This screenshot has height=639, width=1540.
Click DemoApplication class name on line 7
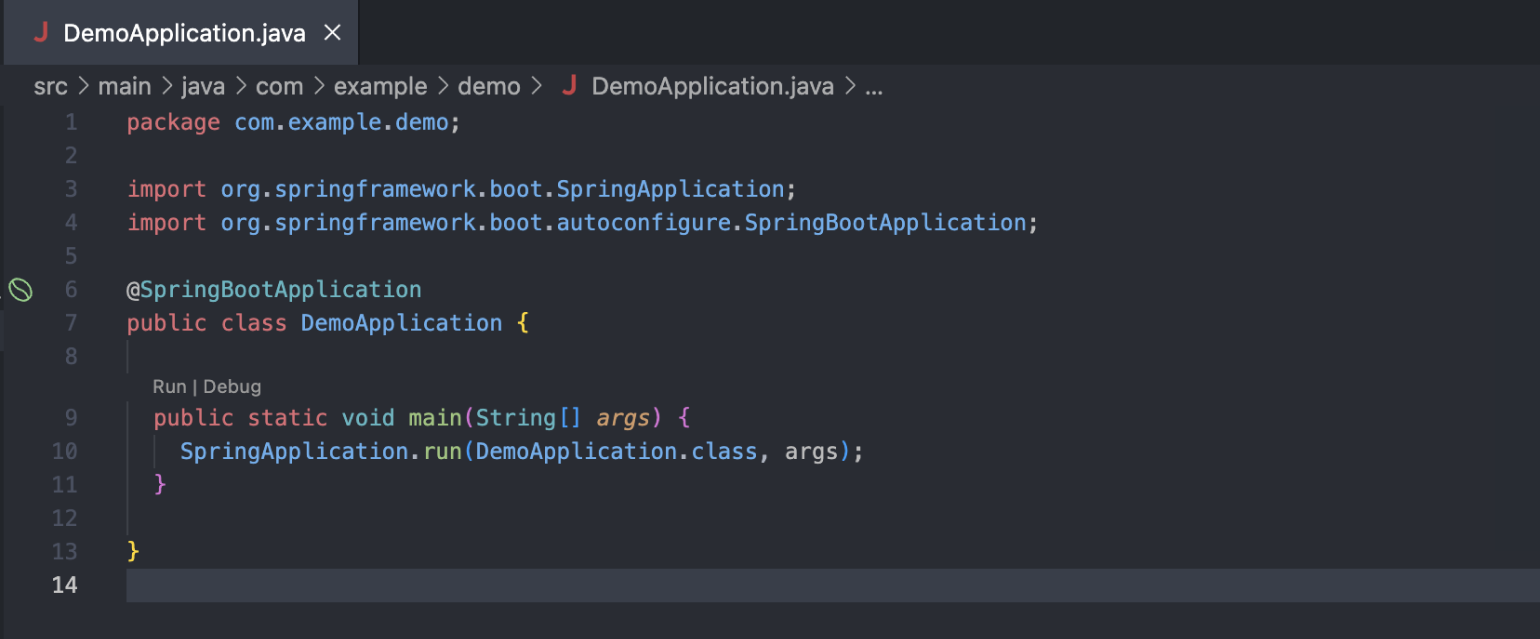401,323
